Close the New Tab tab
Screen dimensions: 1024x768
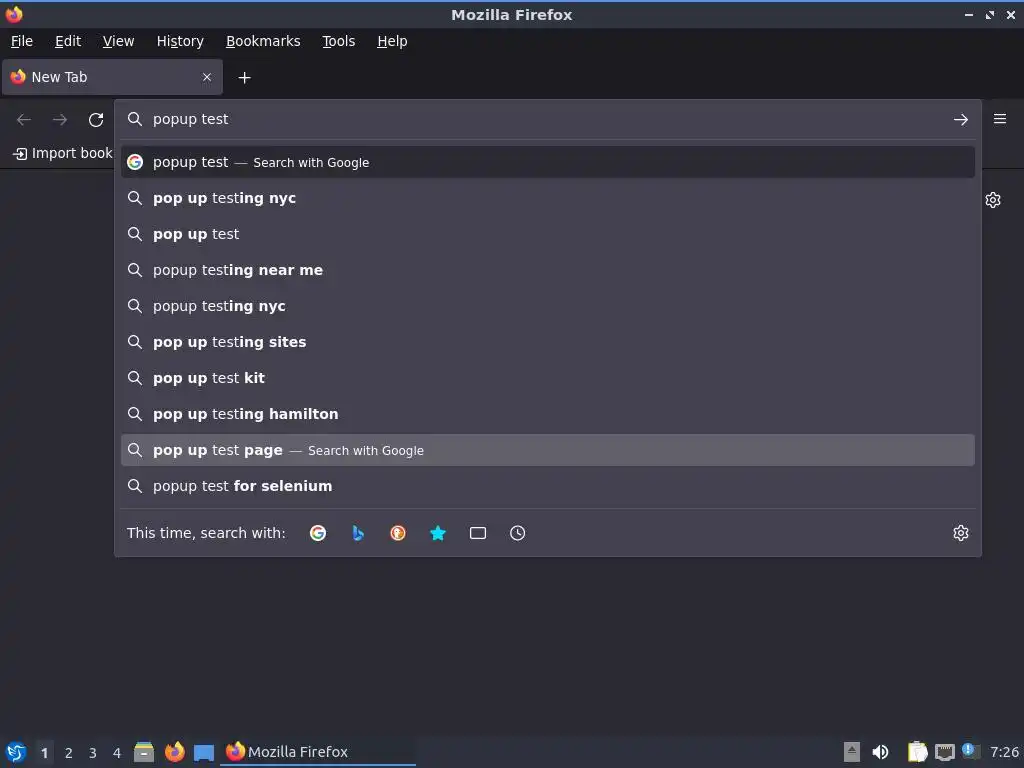point(207,77)
